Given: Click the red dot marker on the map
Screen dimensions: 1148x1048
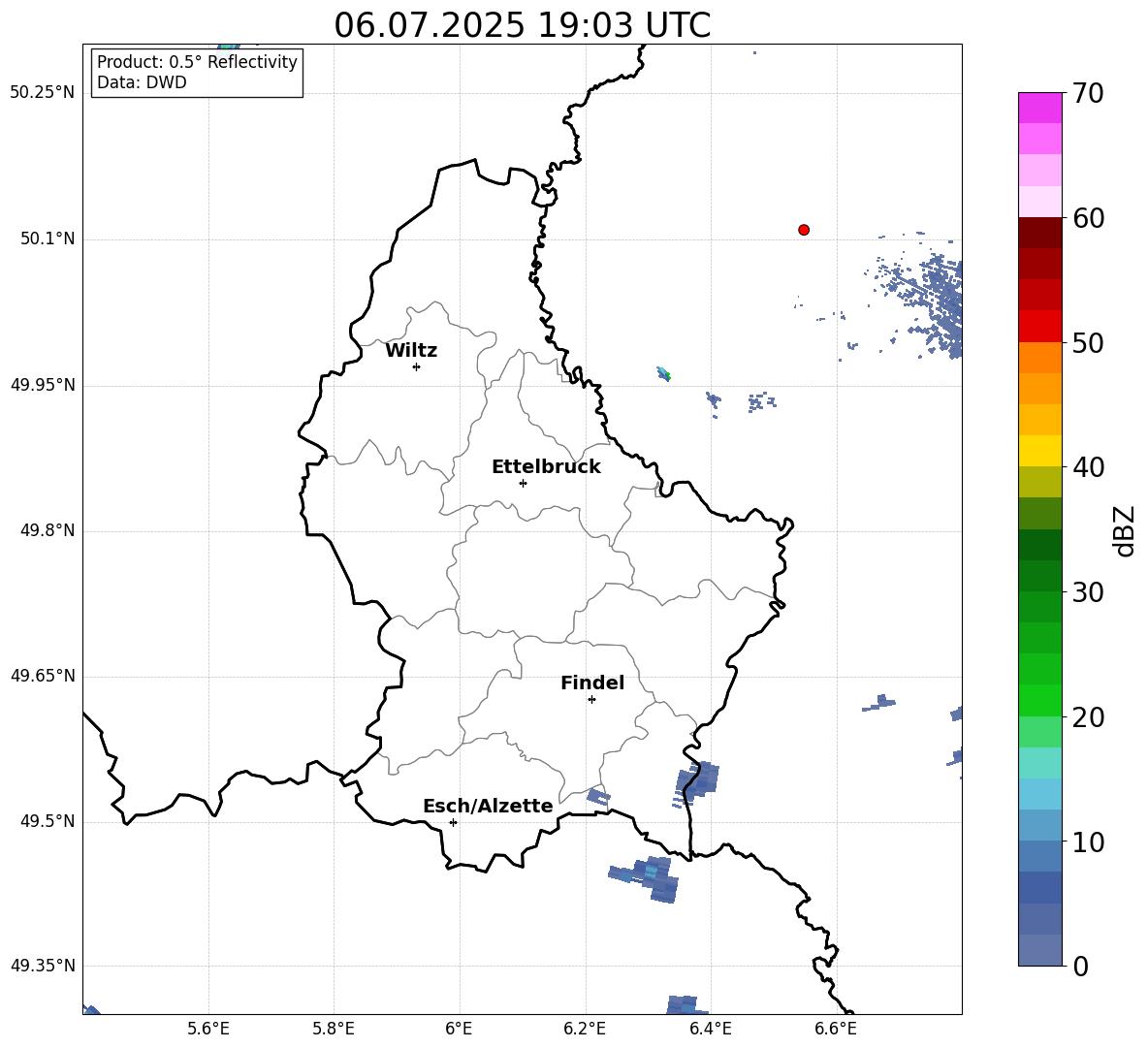Looking at the screenshot, I should [804, 230].
